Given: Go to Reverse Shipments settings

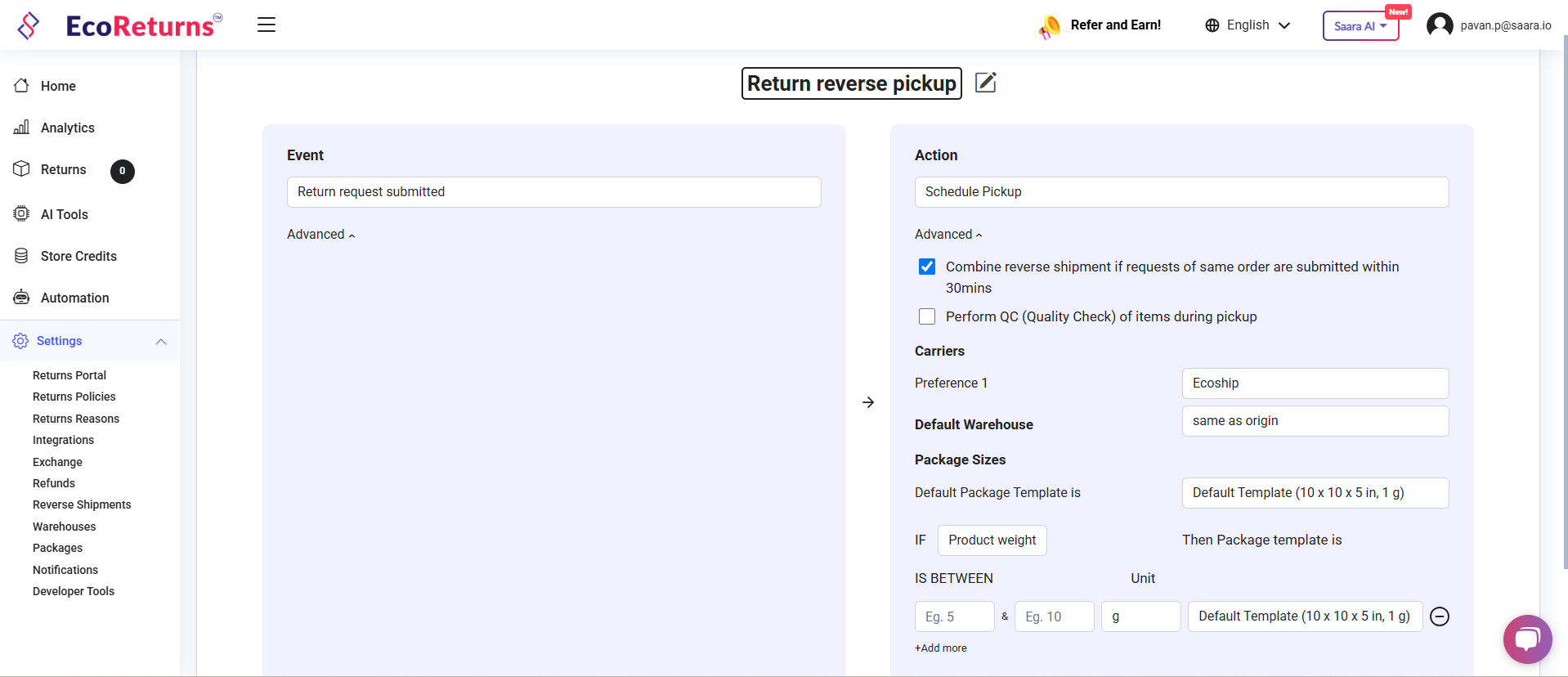Looking at the screenshot, I should tap(82, 504).
